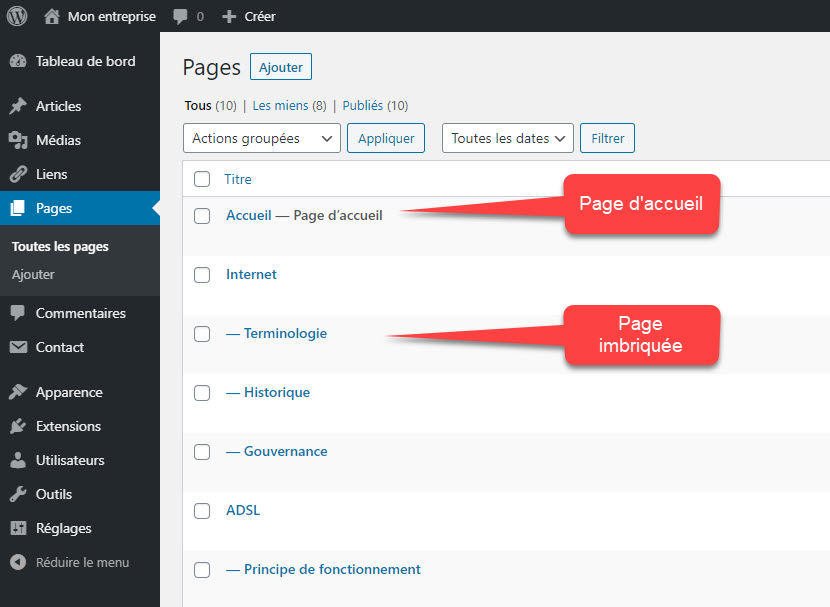
Task: Click the Réglages sliders icon
Action: 18,528
